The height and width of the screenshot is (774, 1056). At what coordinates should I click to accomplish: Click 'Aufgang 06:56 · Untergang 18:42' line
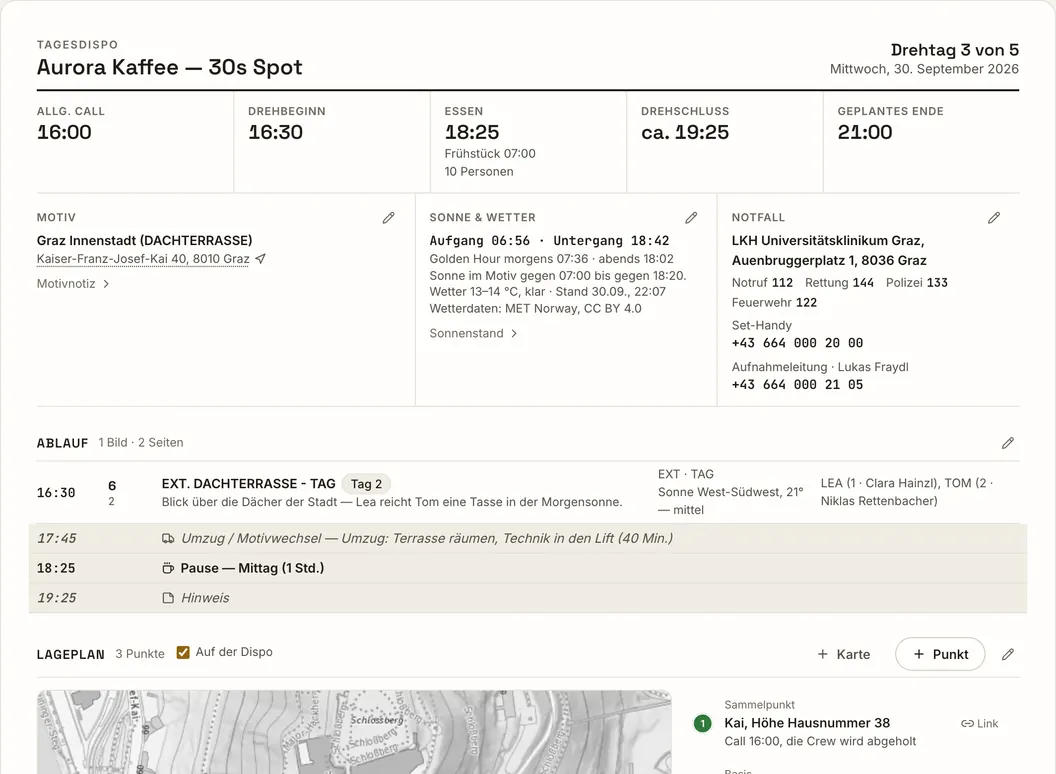point(550,240)
